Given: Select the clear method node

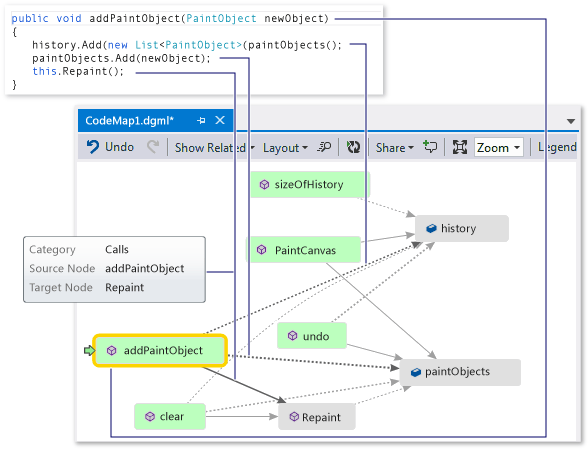Looking at the screenshot, I should coord(170,416).
